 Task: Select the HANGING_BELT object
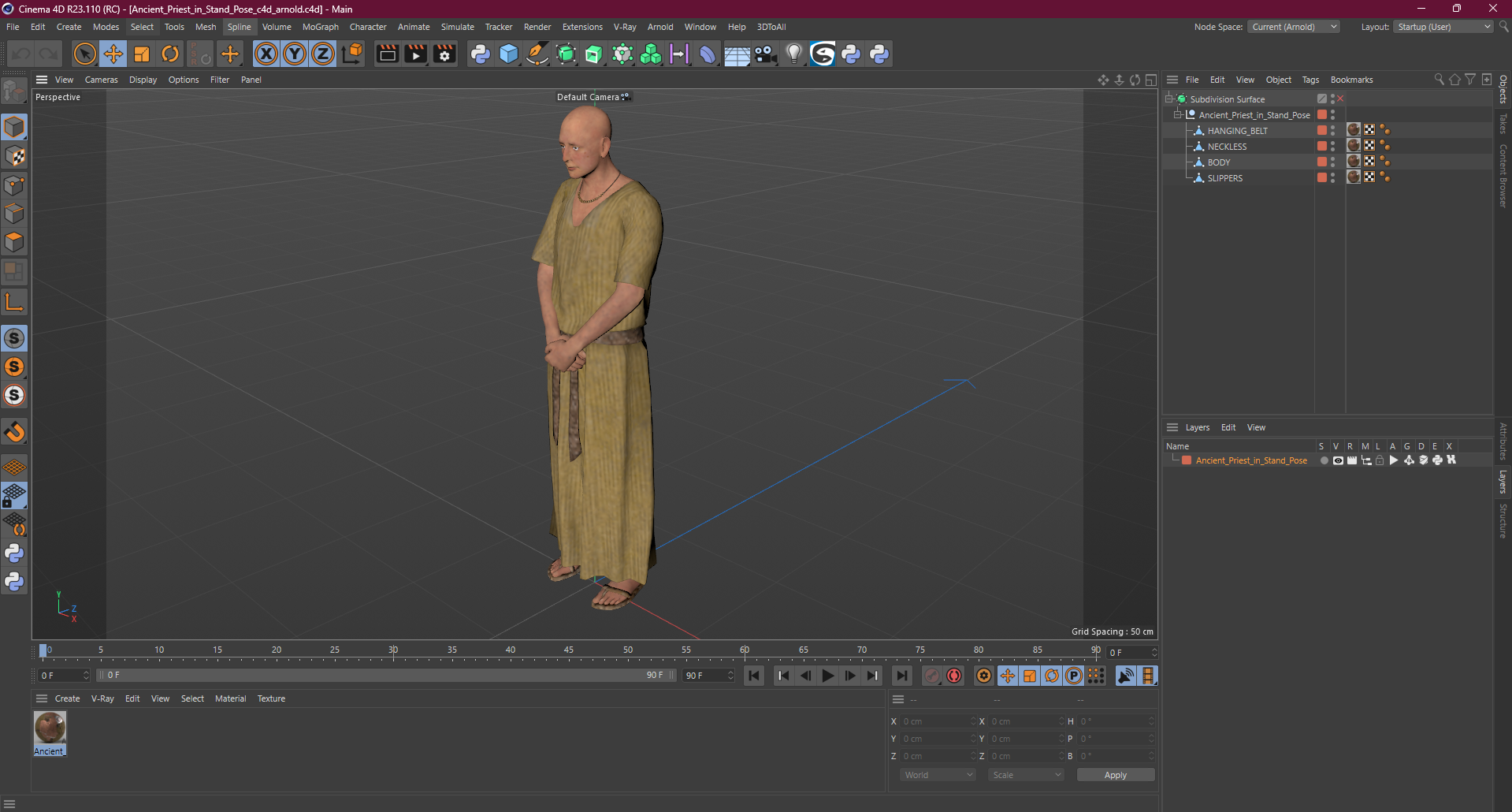pos(1238,131)
